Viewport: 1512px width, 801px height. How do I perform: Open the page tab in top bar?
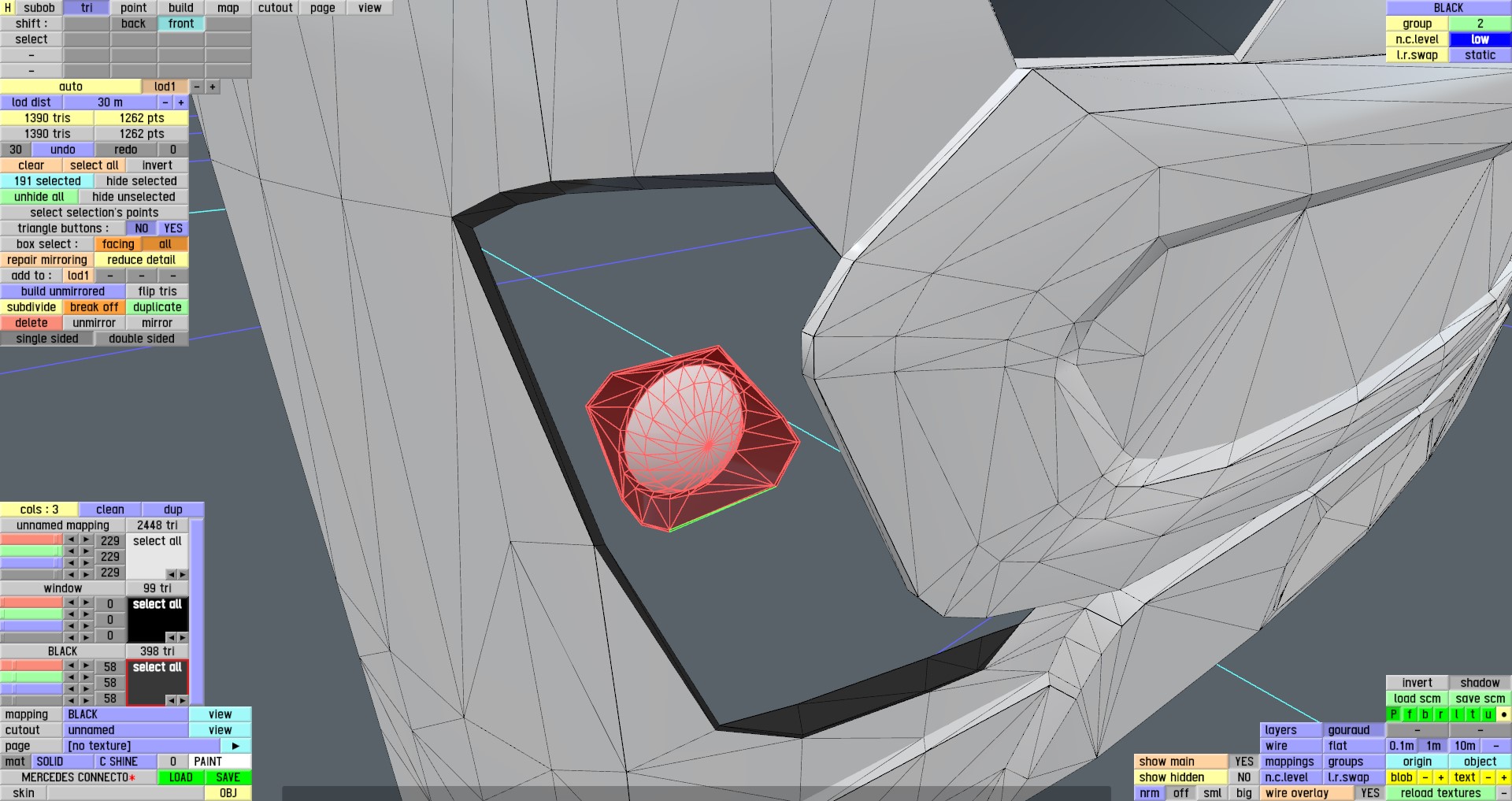click(323, 8)
